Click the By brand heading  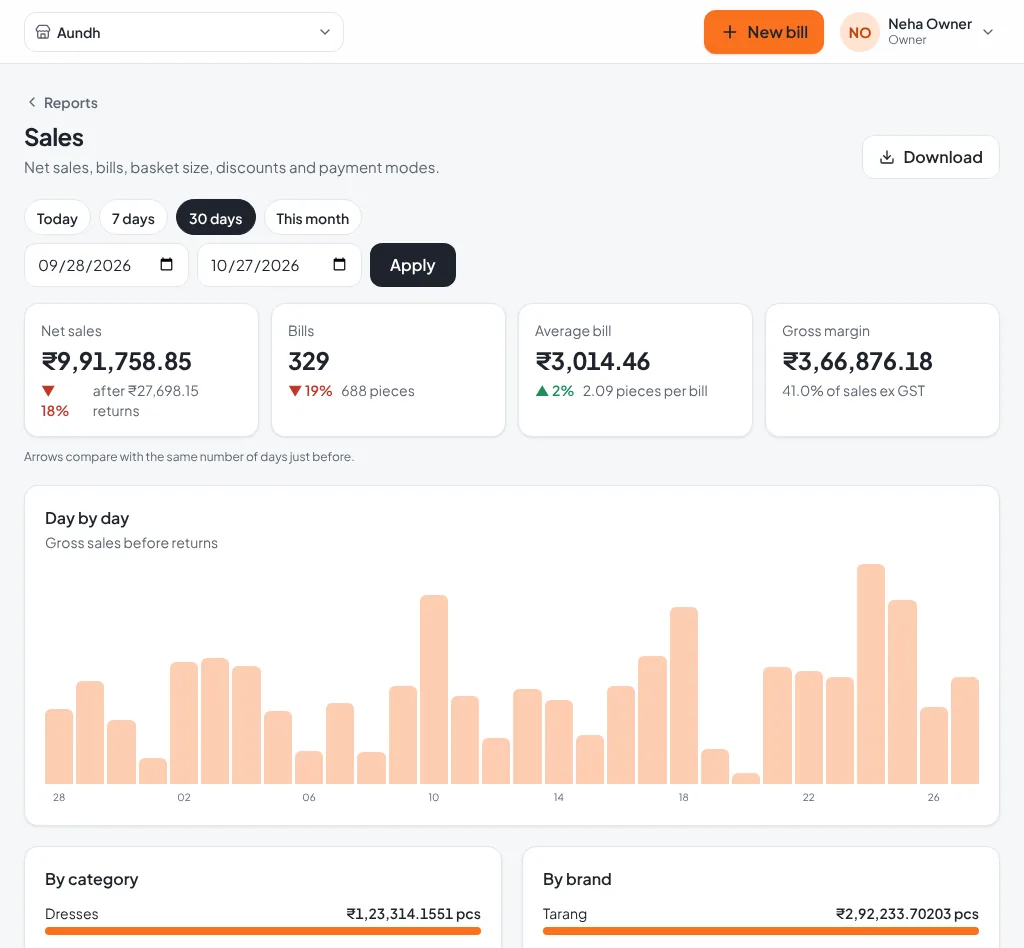point(577,879)
